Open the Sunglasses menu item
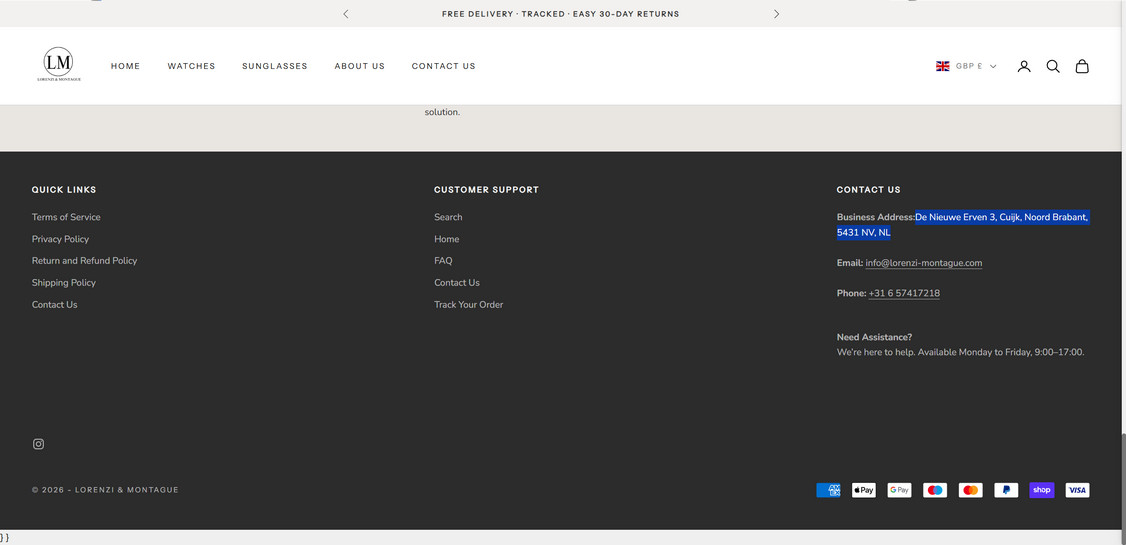This screenshot has width=1126, height=545. (x=275, y=66)
